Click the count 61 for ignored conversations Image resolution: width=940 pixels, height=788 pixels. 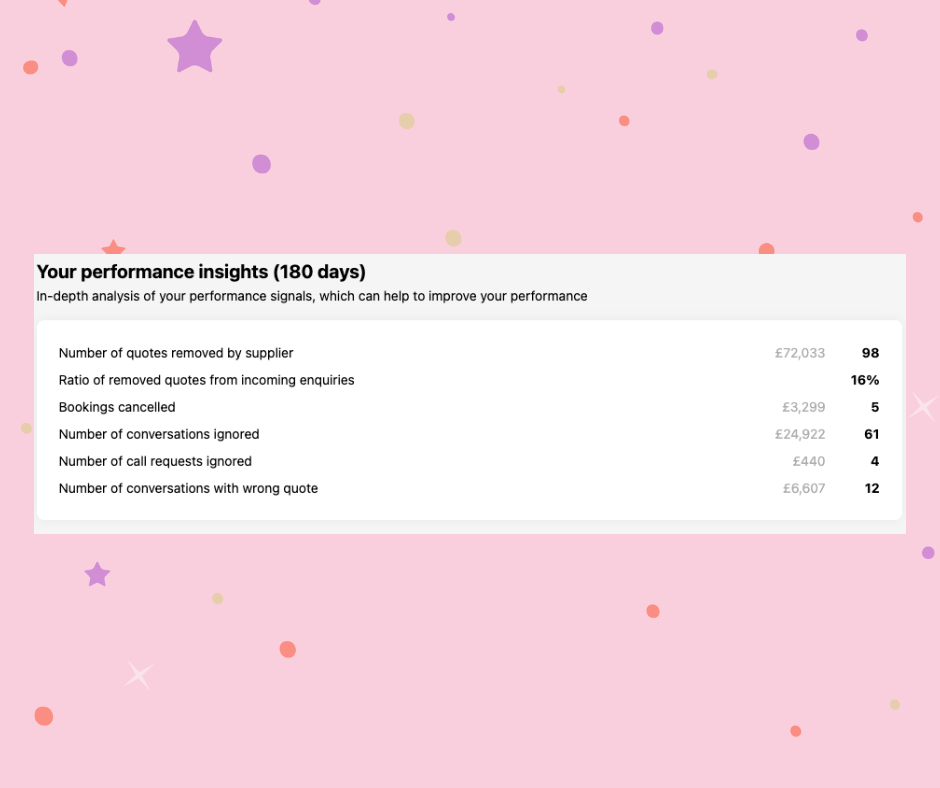click(x=871, y=434)
